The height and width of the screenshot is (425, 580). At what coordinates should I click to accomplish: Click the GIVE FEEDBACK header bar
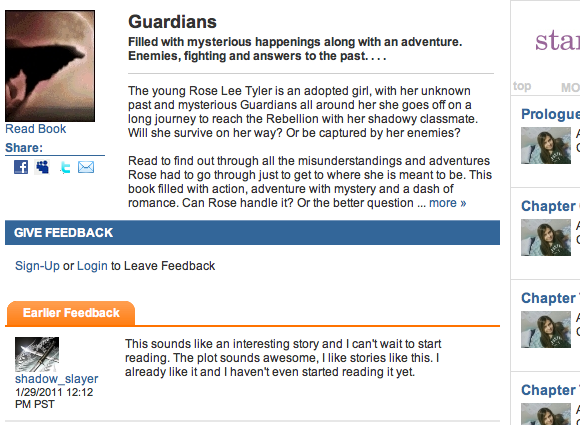click(252, 233)
